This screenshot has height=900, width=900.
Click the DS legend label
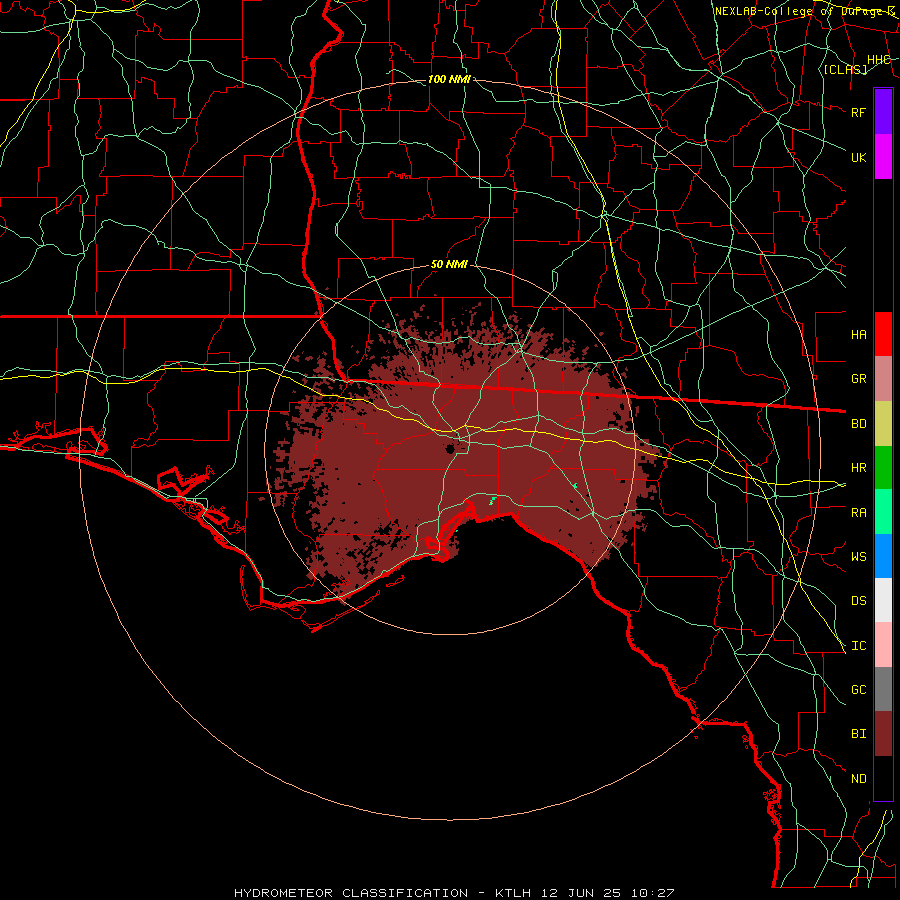[x=859, y=601]
